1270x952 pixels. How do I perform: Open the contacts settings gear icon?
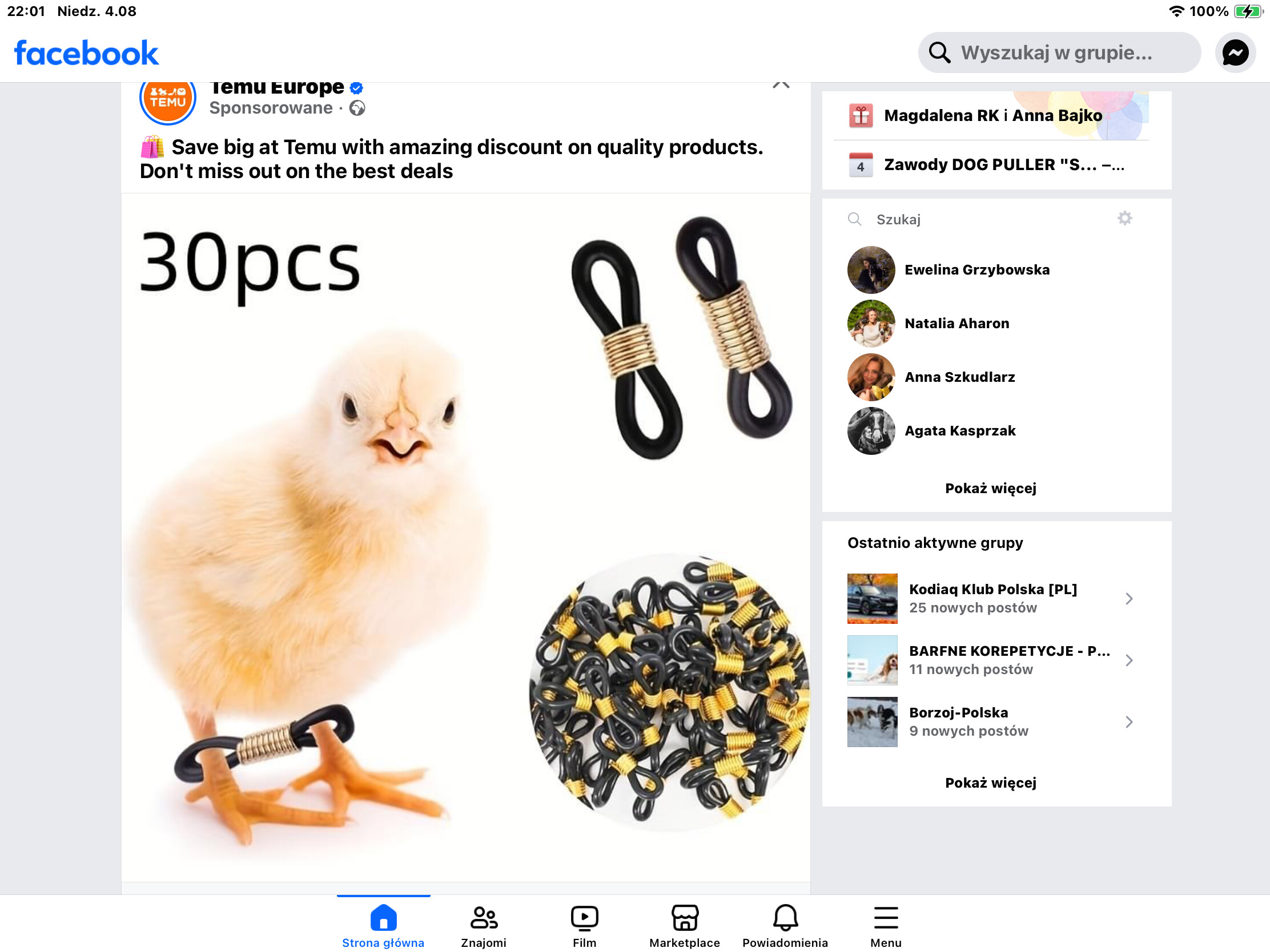(x=1124, y=218)
